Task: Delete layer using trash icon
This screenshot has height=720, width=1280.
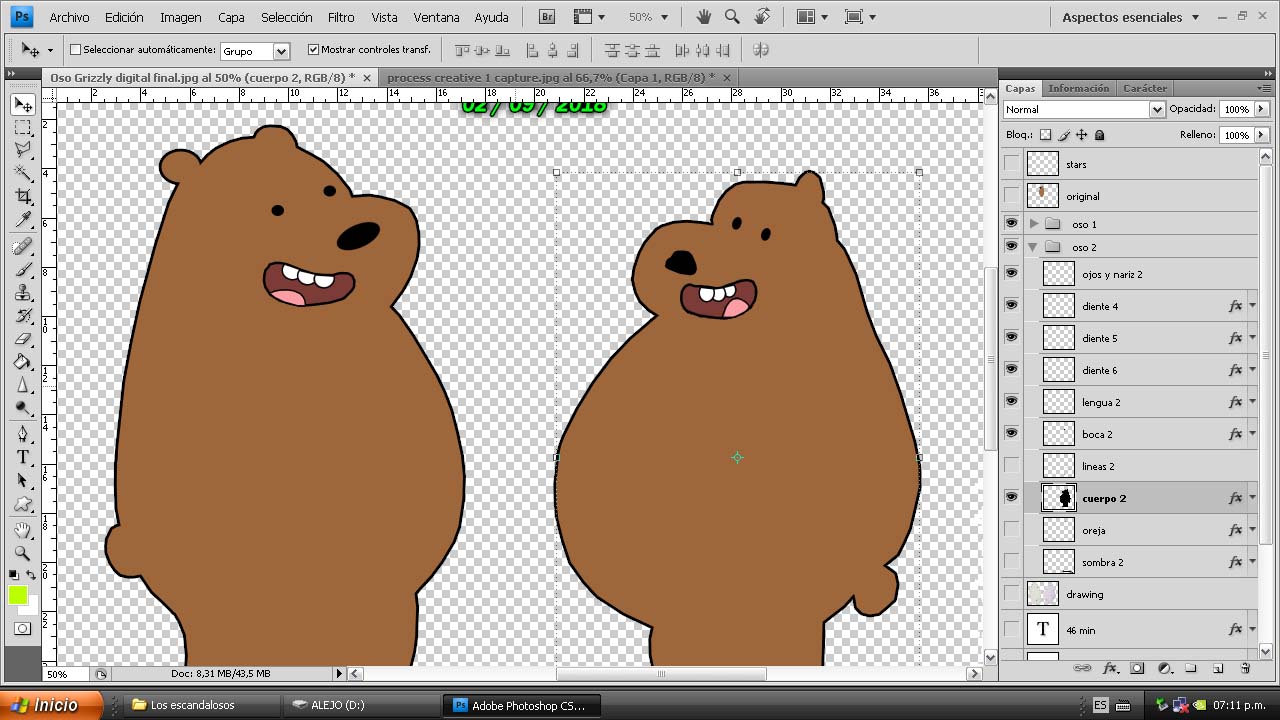Action: pyautogui.click(x=1245, y=668)
